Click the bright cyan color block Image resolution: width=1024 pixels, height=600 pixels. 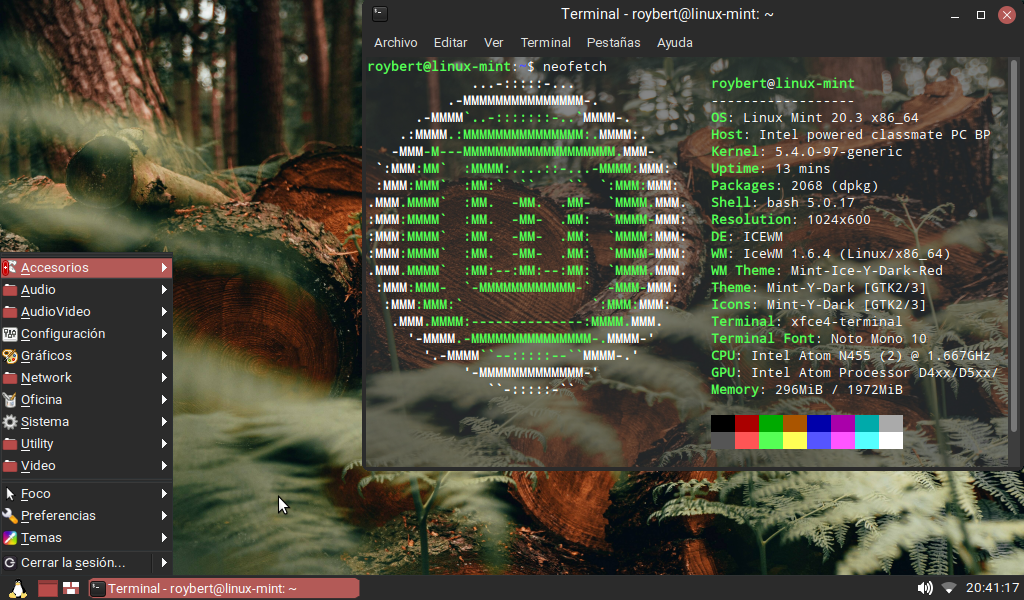867,440
